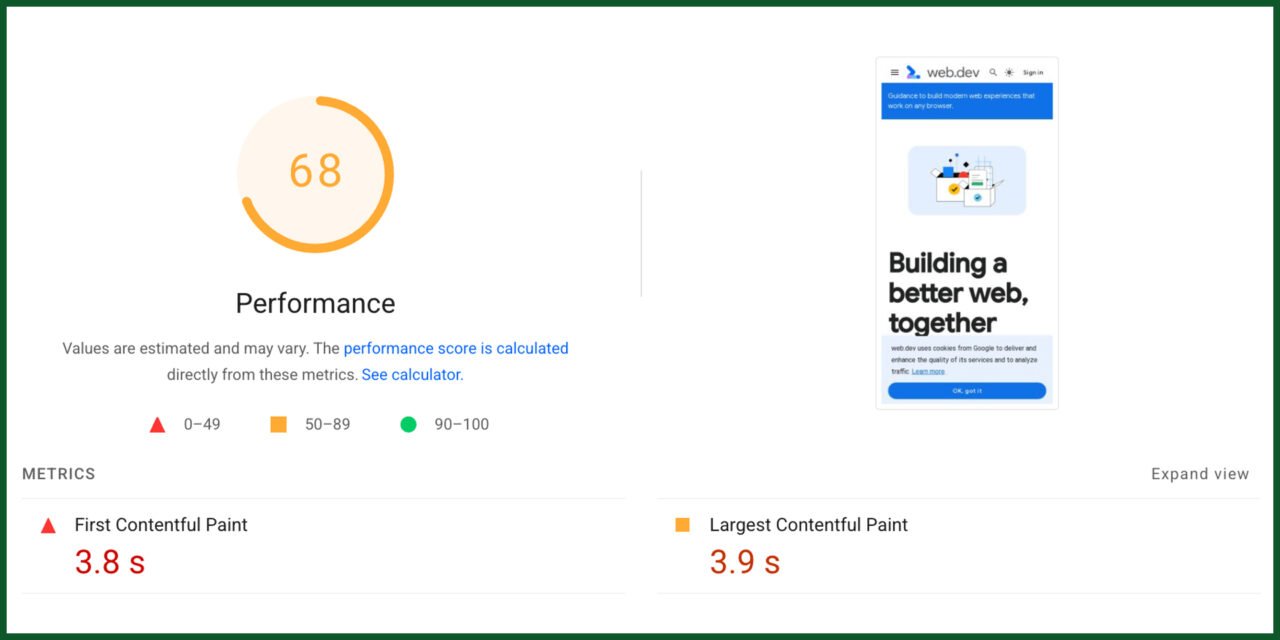Click the illustration image in the page preview
This screenshot has height=640, width=1280.
click(x=966, y=180)
